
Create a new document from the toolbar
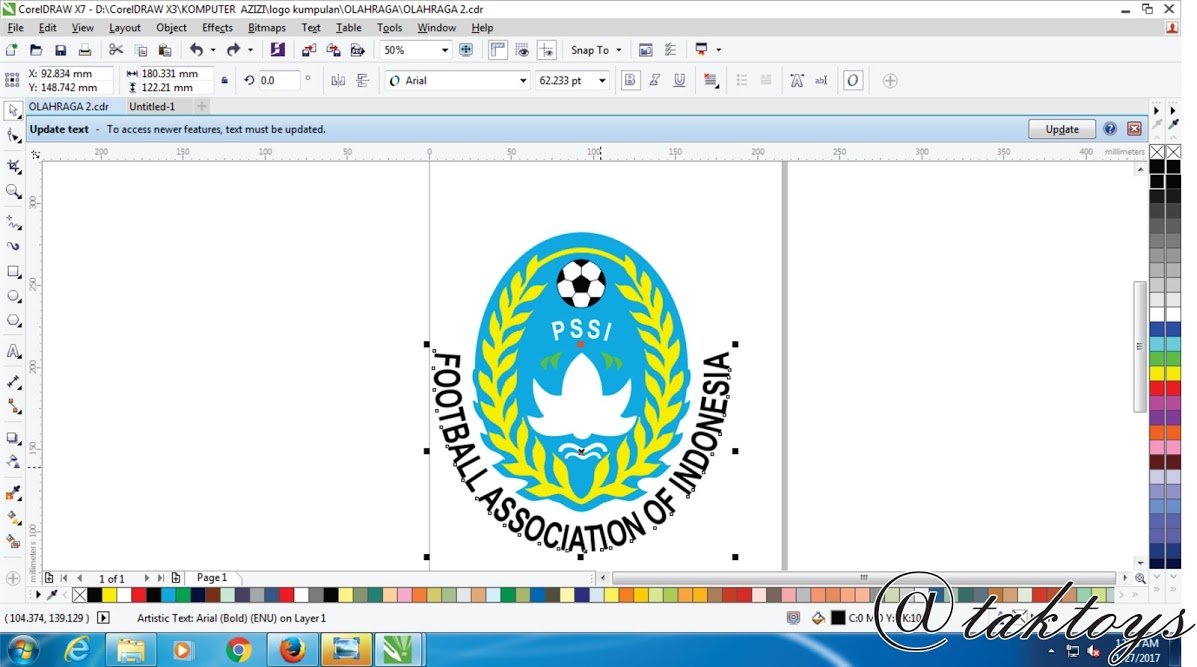(x=11, y=50)
